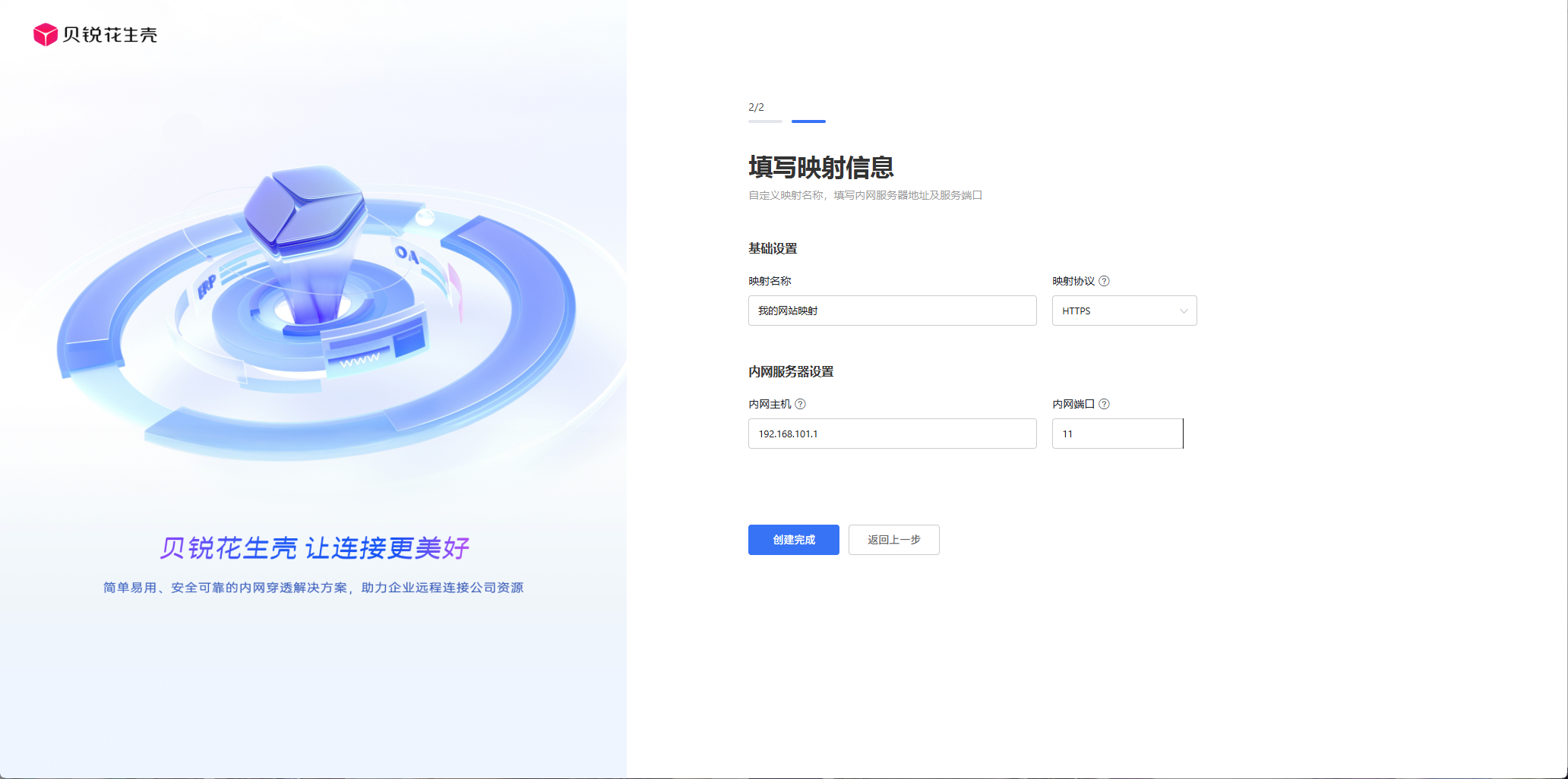Click the second active step progress segment
The width and height of the screenshot is (1568, 779).
pos(808,121)
